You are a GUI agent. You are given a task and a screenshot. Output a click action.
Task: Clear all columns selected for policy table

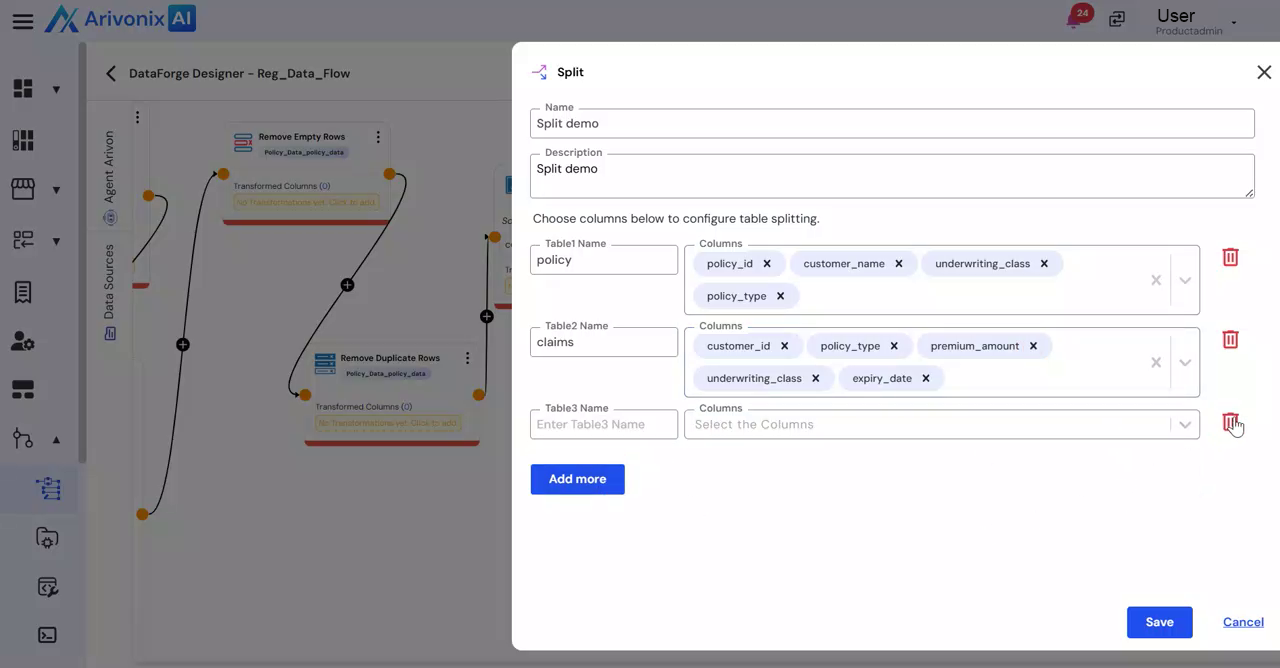coord(1156,280)
